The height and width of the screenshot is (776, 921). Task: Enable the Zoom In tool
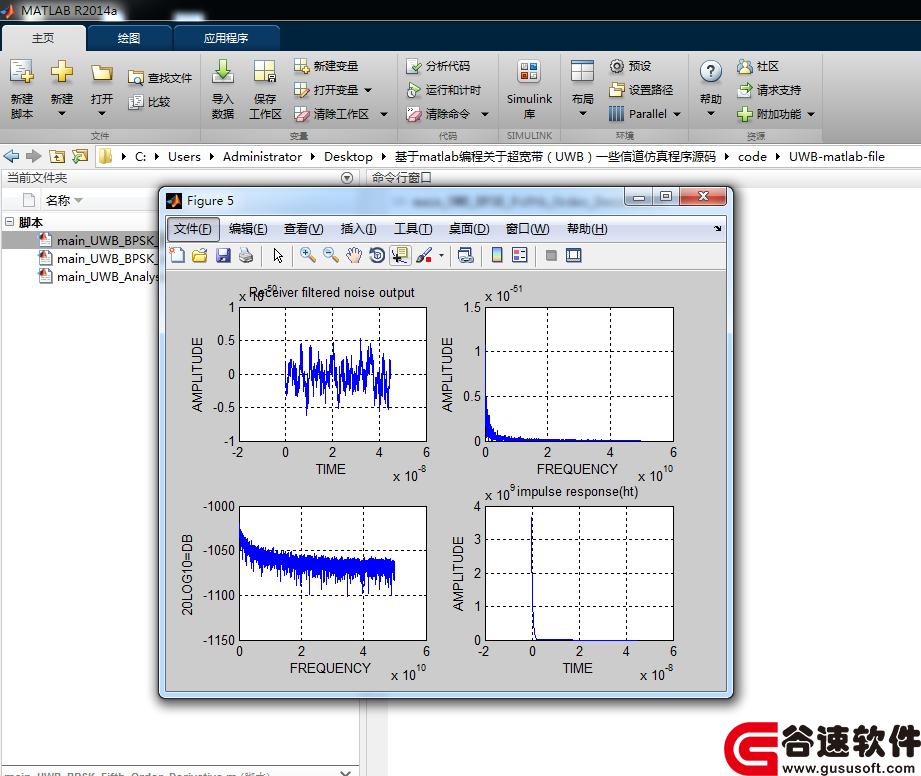pos(307,256)
